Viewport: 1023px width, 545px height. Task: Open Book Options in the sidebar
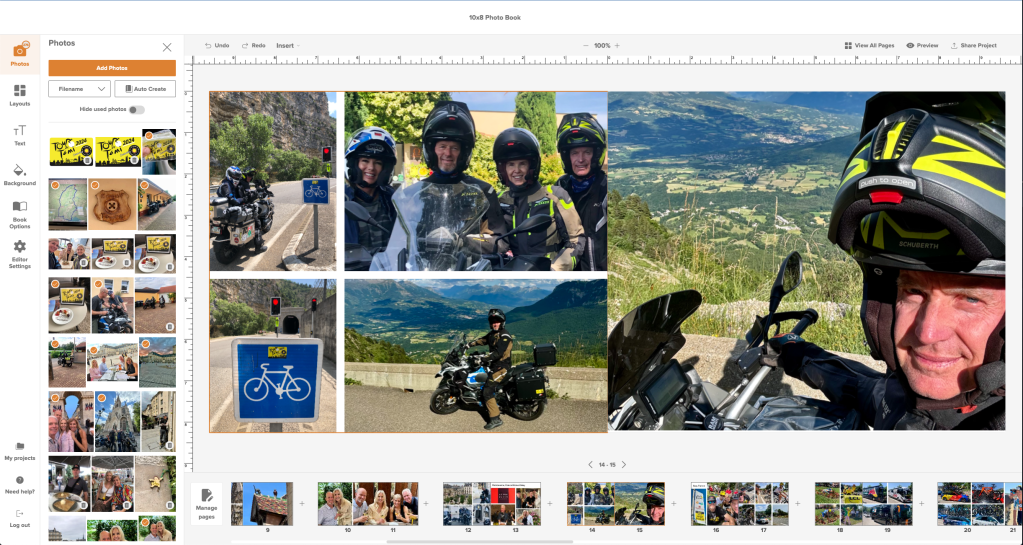pos(19,211)
